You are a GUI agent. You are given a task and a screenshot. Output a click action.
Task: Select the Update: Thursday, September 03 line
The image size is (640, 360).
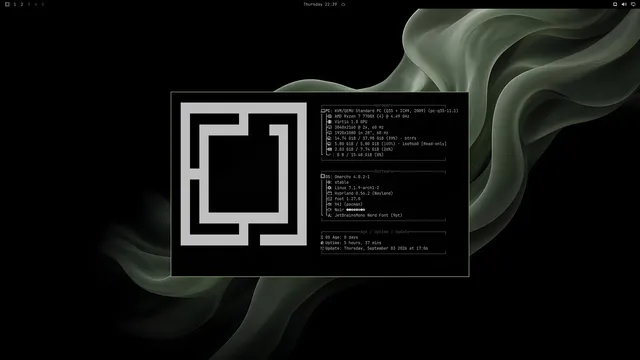pos(377,248)
